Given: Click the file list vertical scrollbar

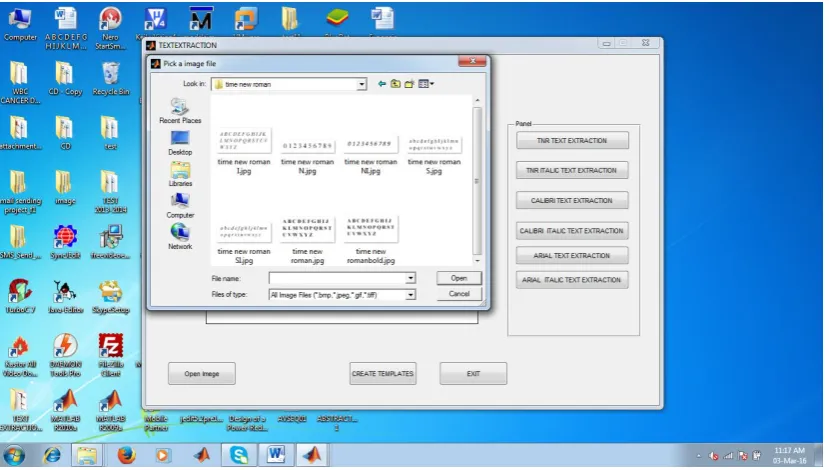Looking at the screenshot, I should (x=477, y=181).
